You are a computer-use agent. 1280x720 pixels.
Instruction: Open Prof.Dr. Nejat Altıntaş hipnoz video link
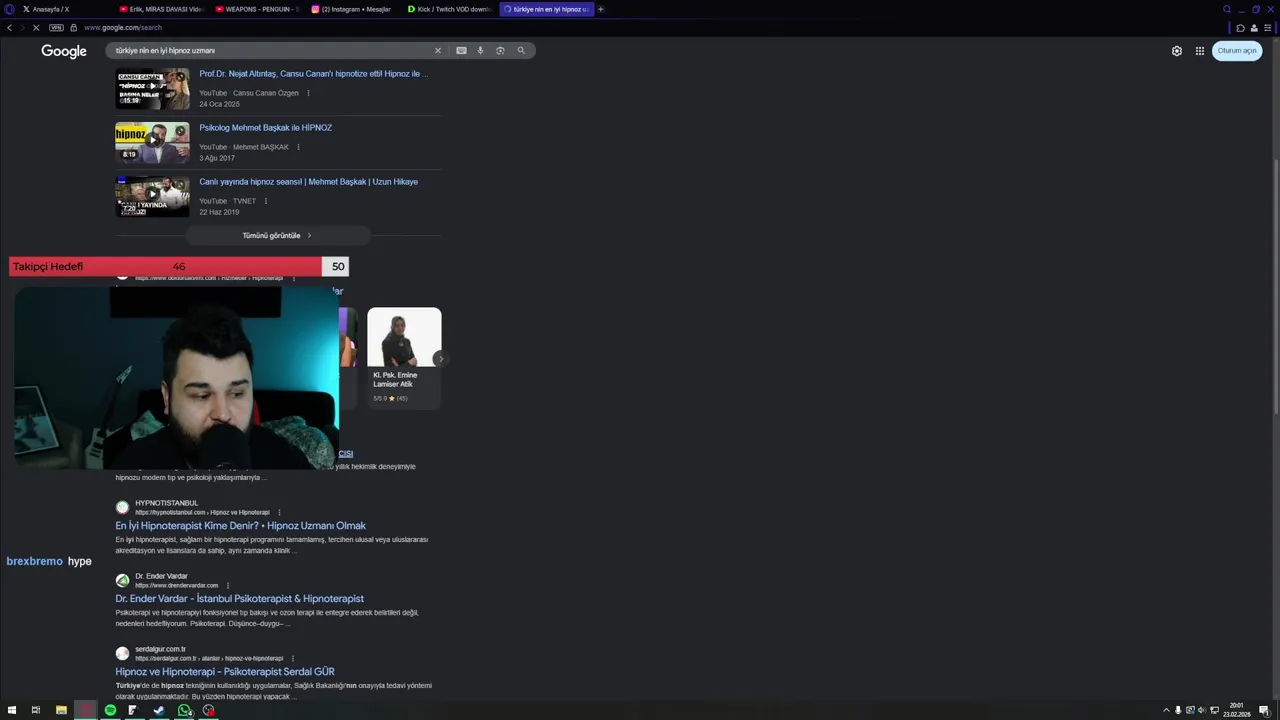[313, 74]
